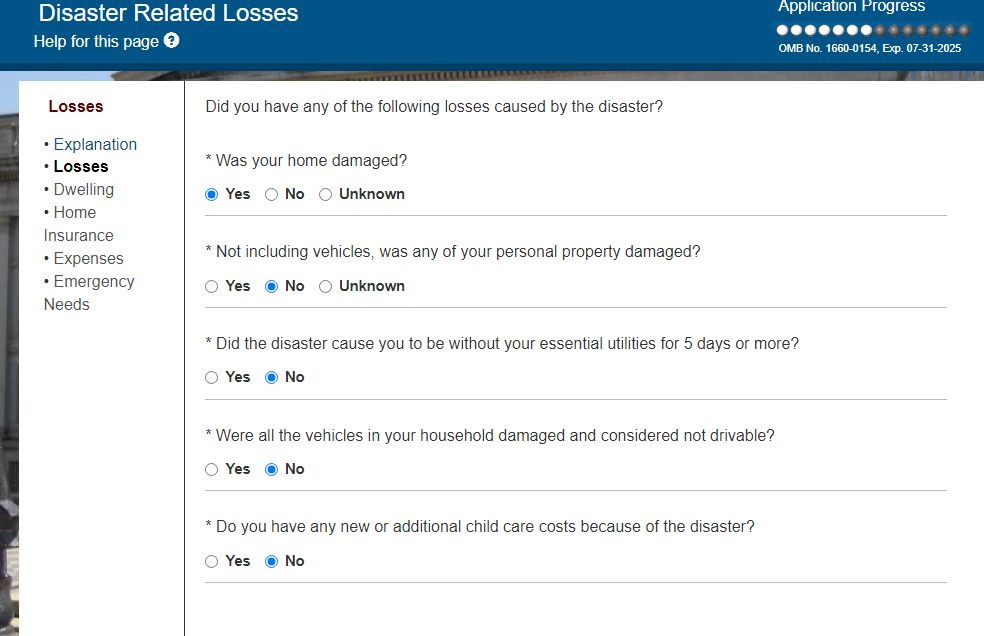Select Yes for home damaged

(212, 195)
